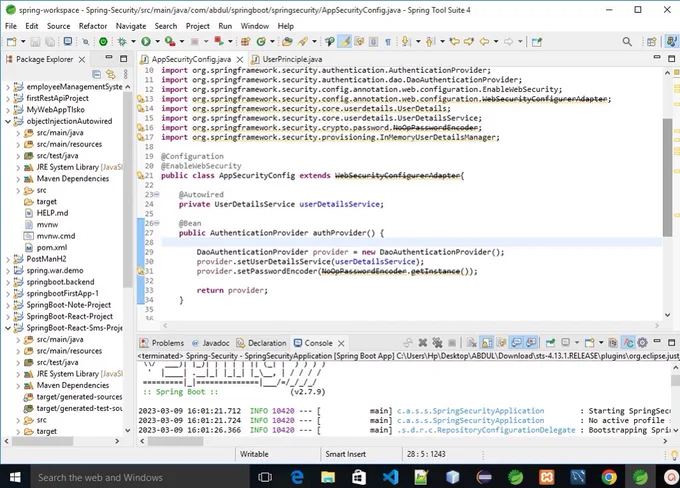680x488 pixels.
Task: Expand the PostManH2 project
Action: [x=7, y=259]
